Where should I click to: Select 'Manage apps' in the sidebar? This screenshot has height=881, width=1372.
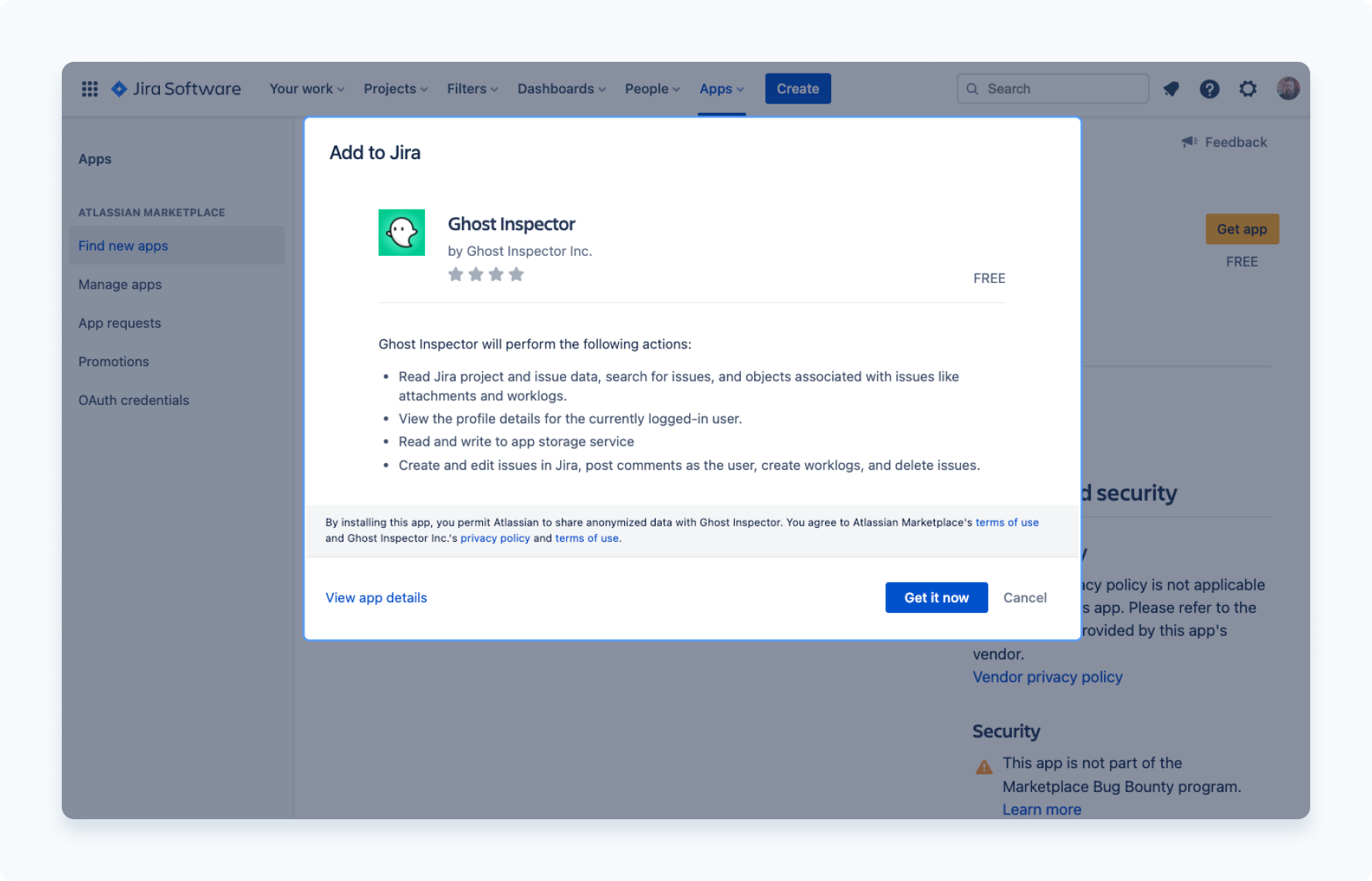[x=120, y=284]
